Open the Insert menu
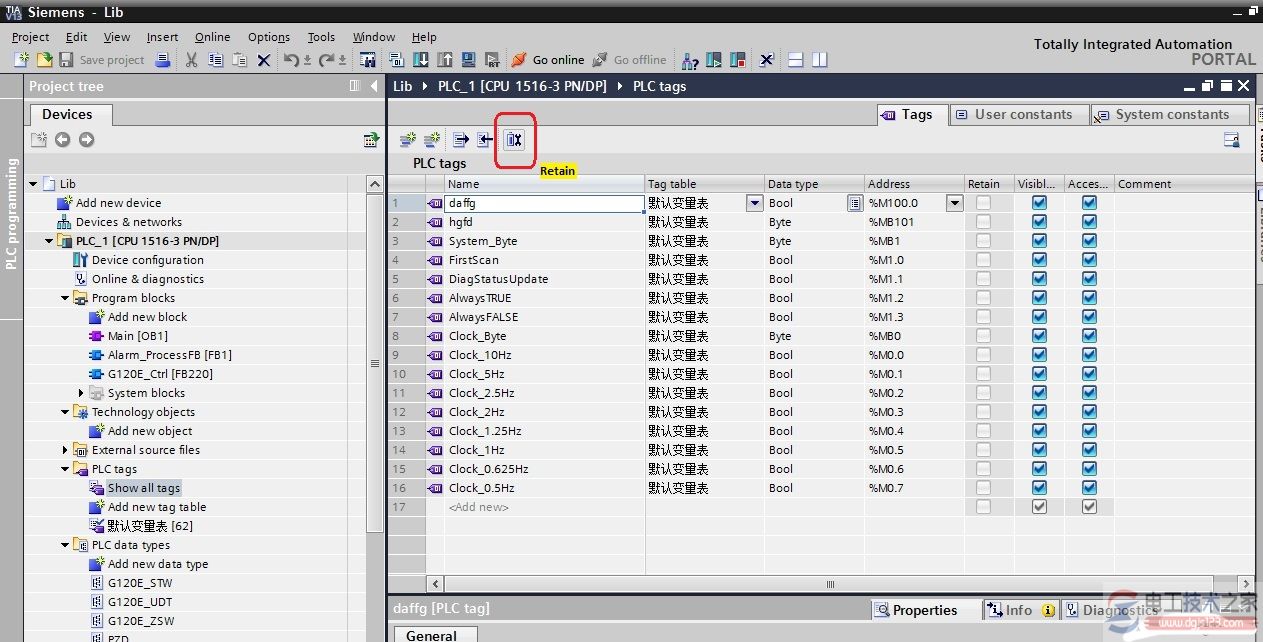Viewport: 1263px width, 642px height. tap(162, 37)
